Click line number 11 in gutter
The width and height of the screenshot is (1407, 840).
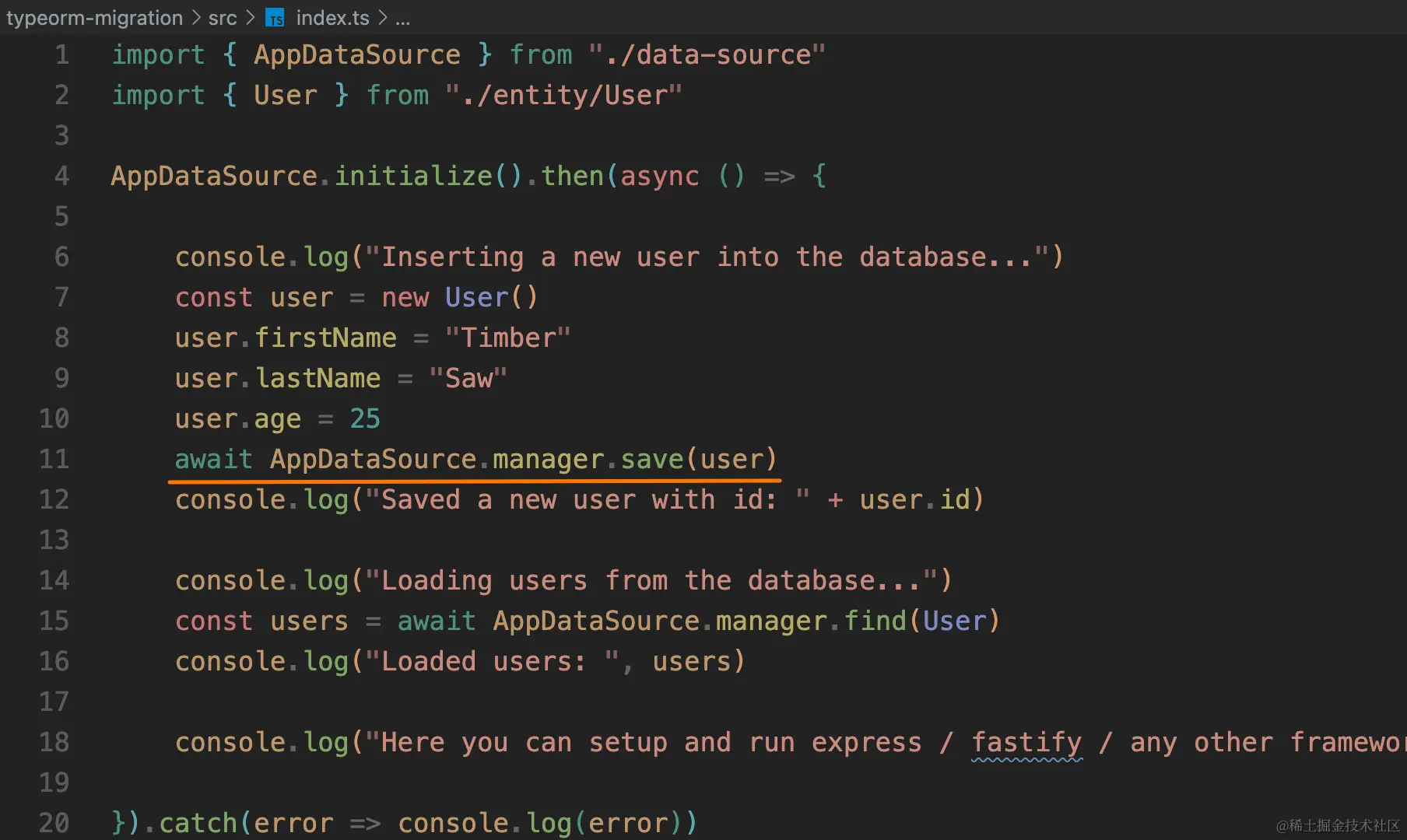[54, 459]
